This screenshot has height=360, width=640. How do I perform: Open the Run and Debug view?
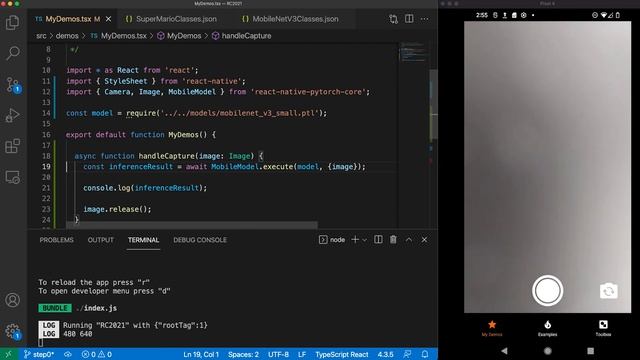coord(13,115)
